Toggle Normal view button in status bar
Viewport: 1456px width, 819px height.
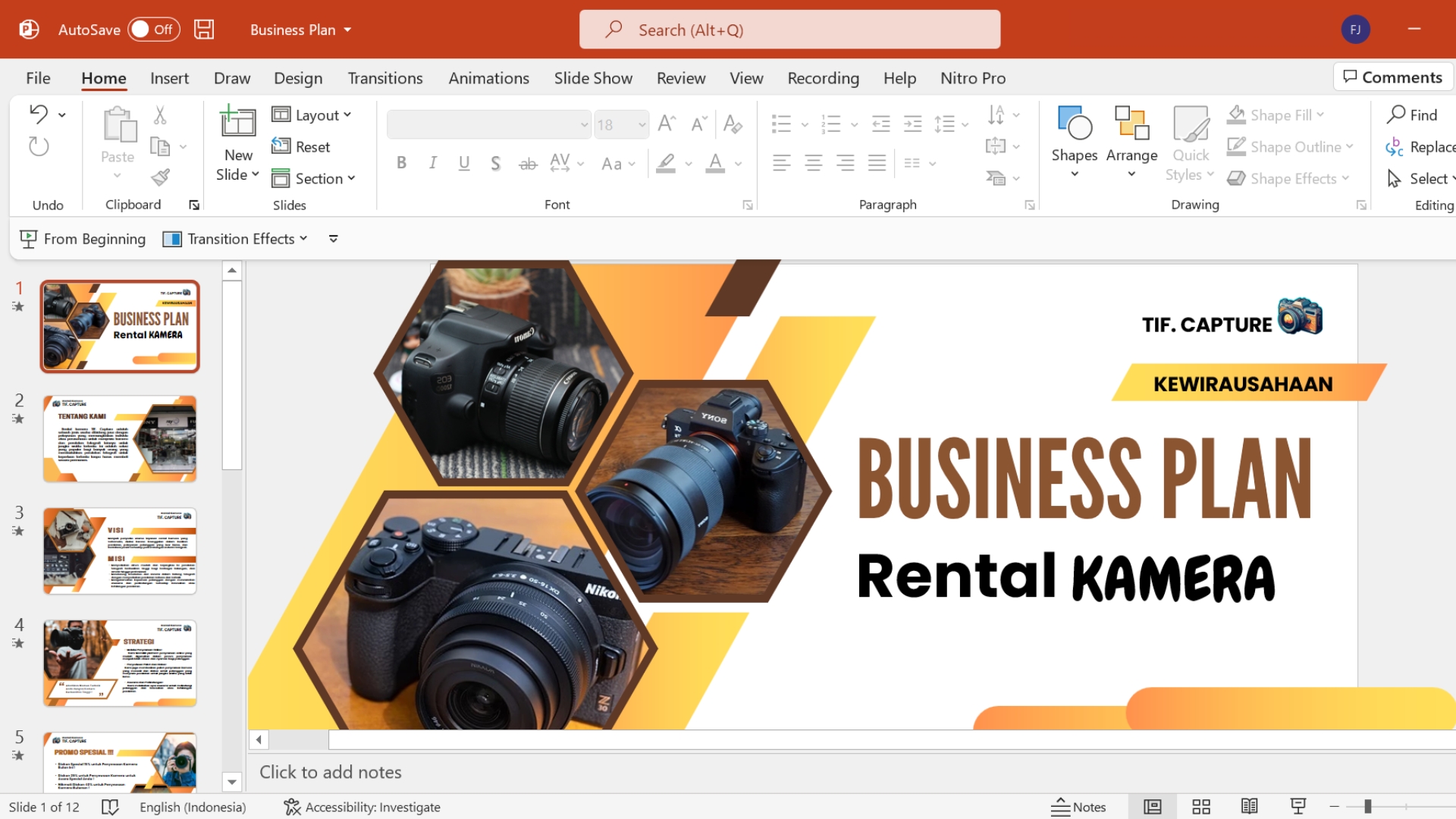pyautogui.click(x=1153, y=807)
